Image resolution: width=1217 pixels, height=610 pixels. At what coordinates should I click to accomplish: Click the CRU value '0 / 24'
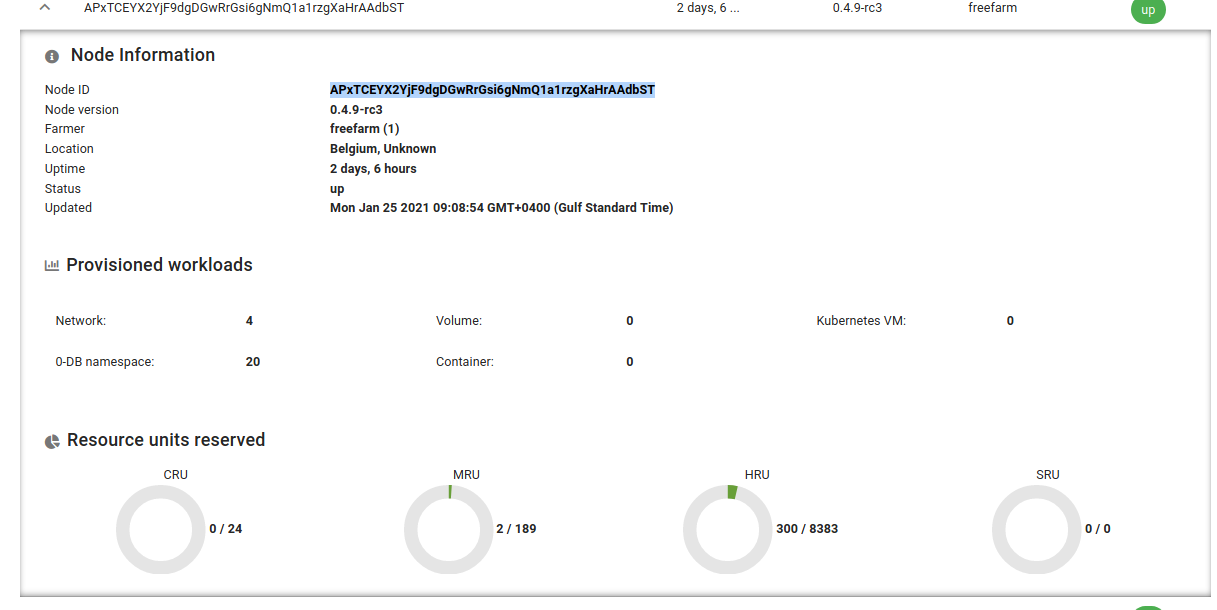[226, 529]
